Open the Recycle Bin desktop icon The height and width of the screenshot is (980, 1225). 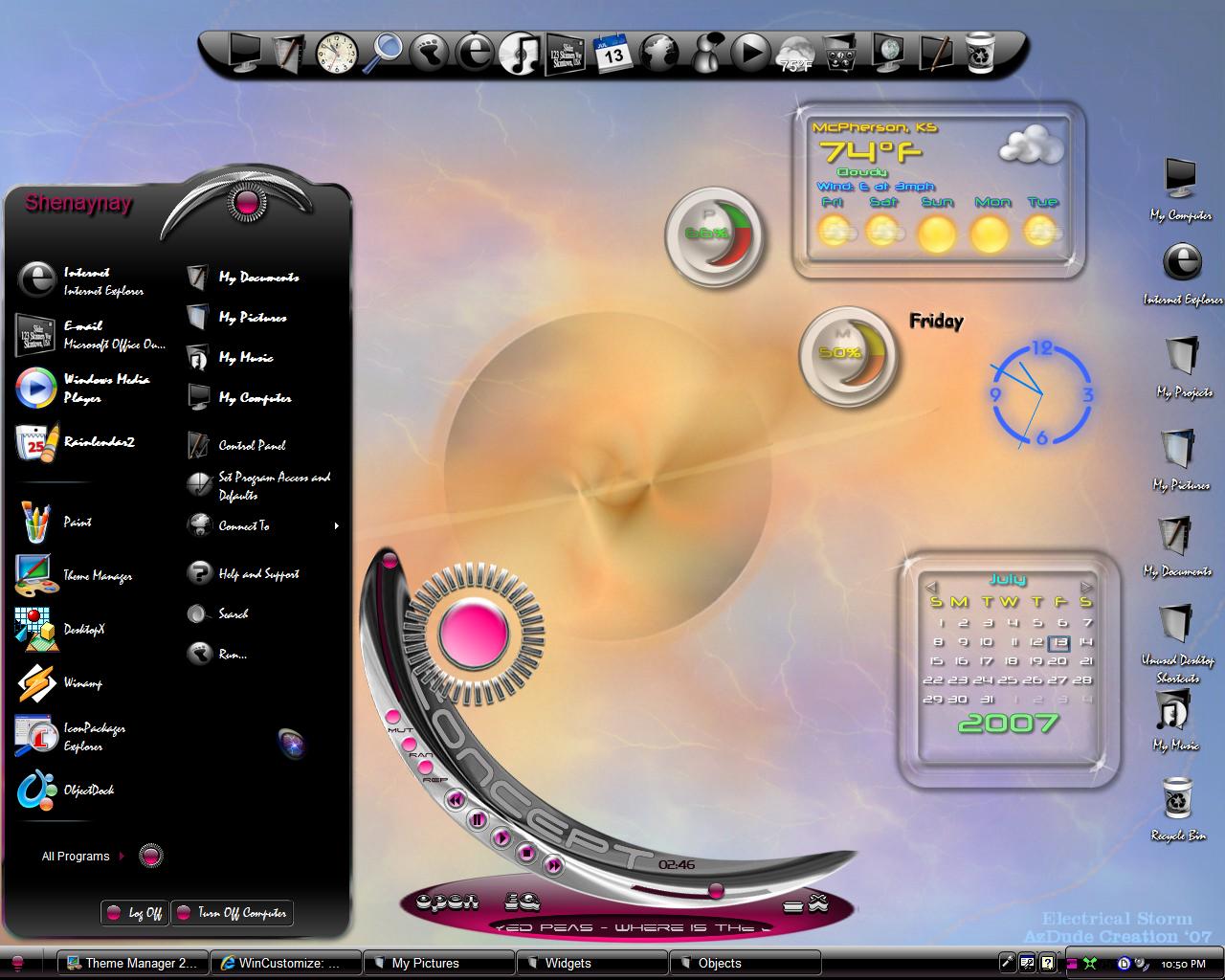coord(1178,810)
